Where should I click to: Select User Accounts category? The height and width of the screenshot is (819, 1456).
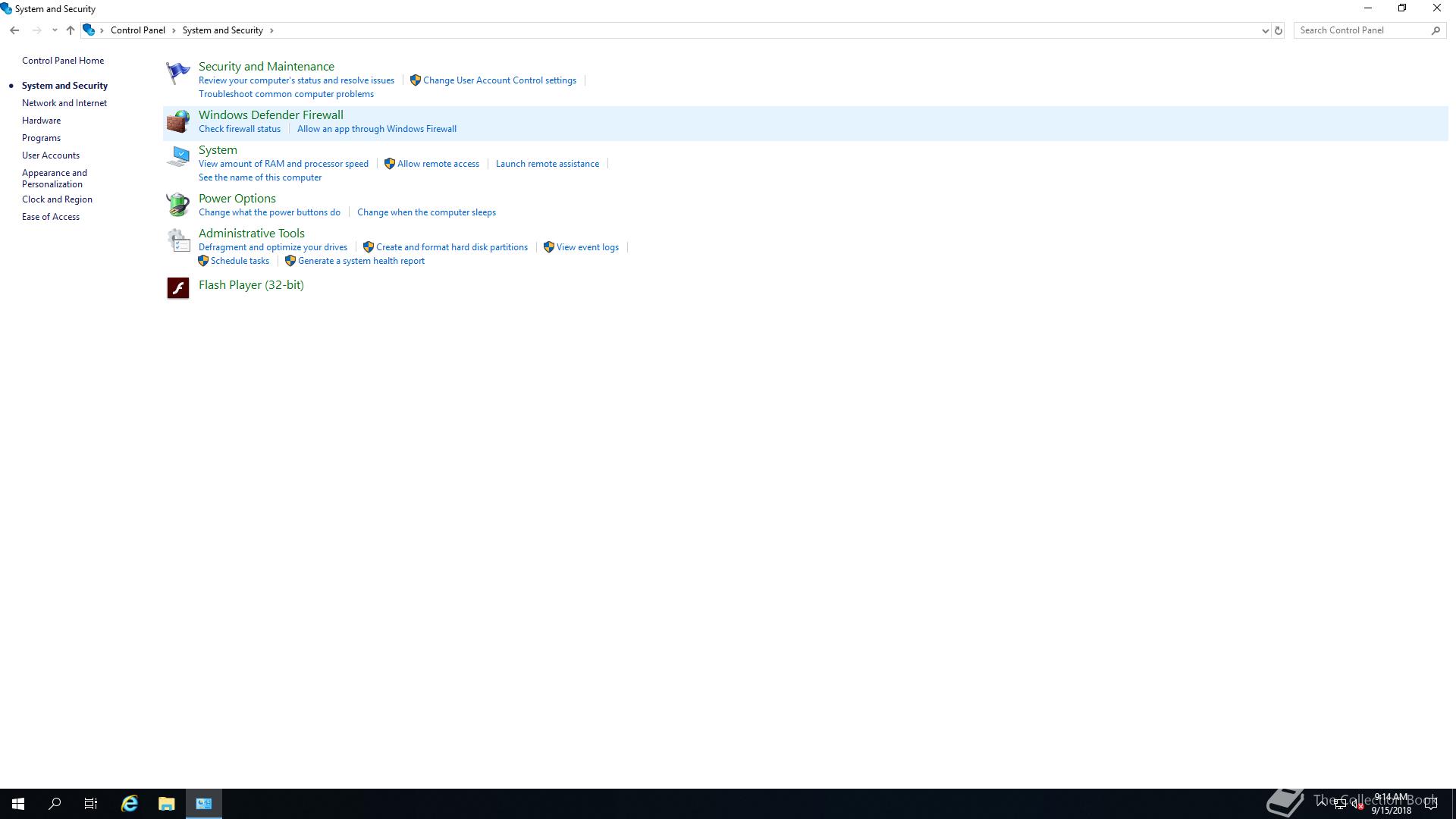tap(51, 155)
